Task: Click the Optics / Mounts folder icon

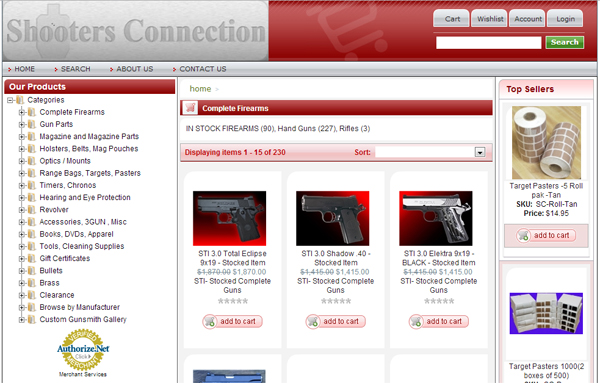Action: [x=32, y=161]
